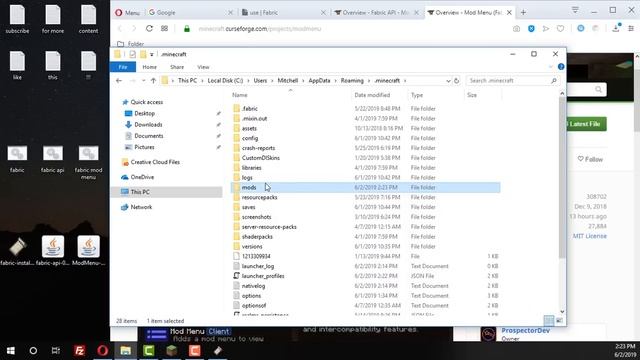
Task: Click Mitchell in the address breadcrumb
Action: 288,81
